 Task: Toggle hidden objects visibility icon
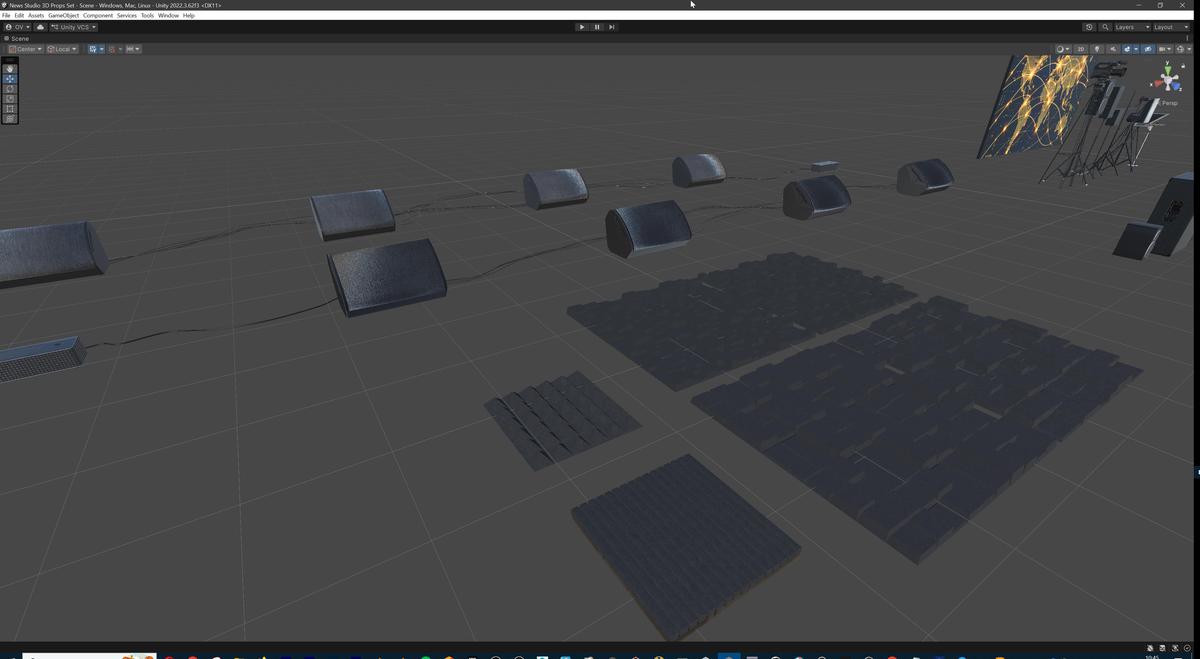tap(1148, 49)
